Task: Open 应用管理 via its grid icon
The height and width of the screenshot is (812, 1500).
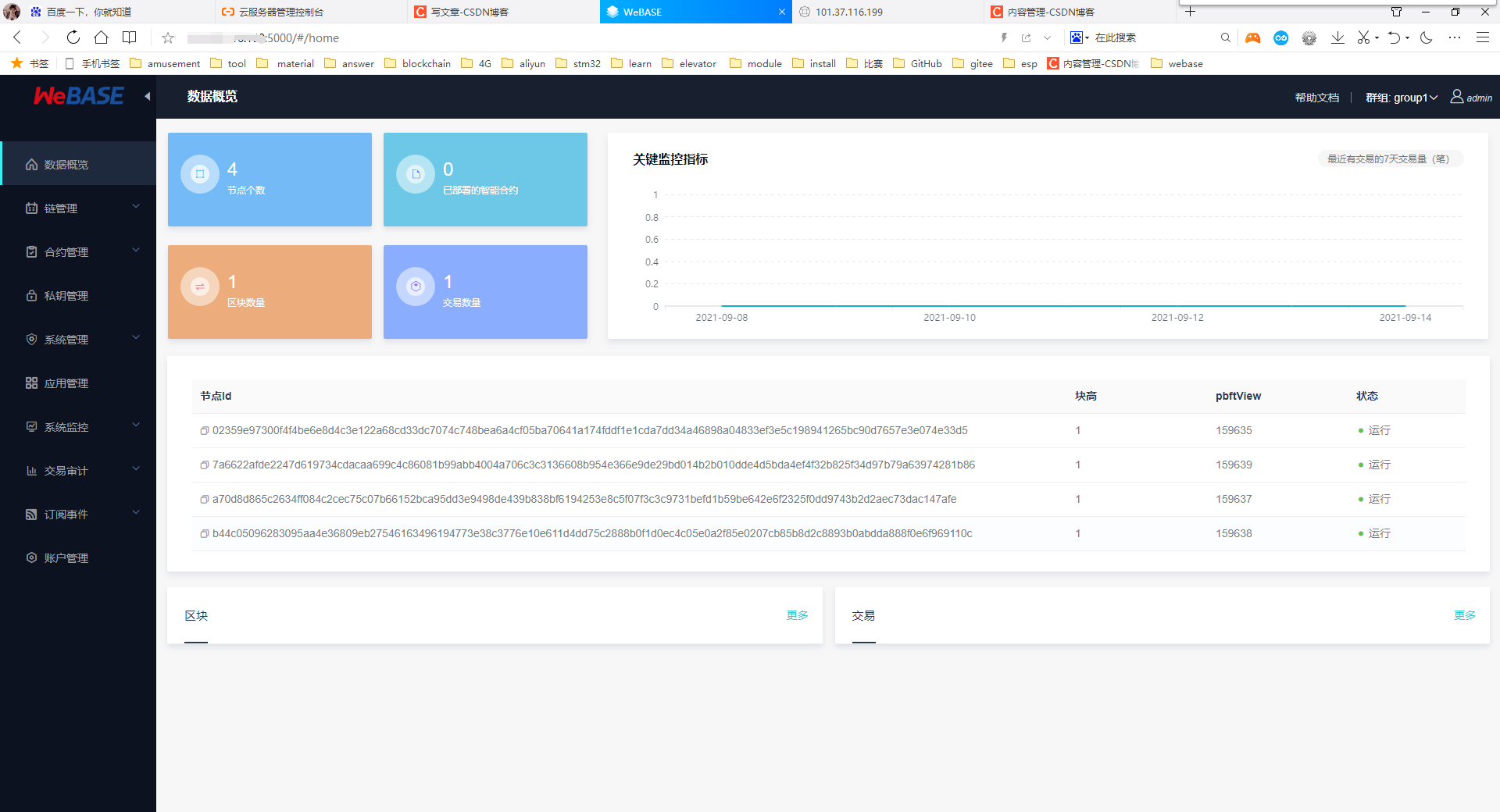Action: click(x=31, y=383)
